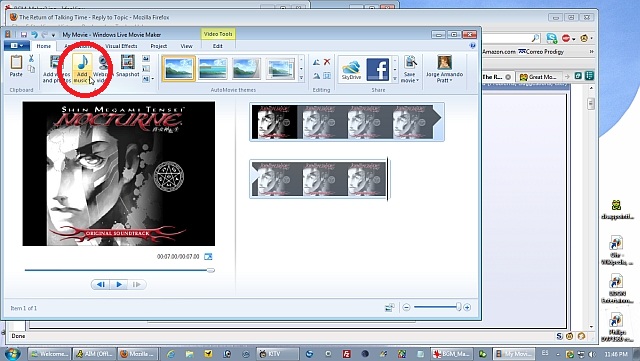
Task: Click the red Remove X in Editing group
Action: tap(327, 62)
